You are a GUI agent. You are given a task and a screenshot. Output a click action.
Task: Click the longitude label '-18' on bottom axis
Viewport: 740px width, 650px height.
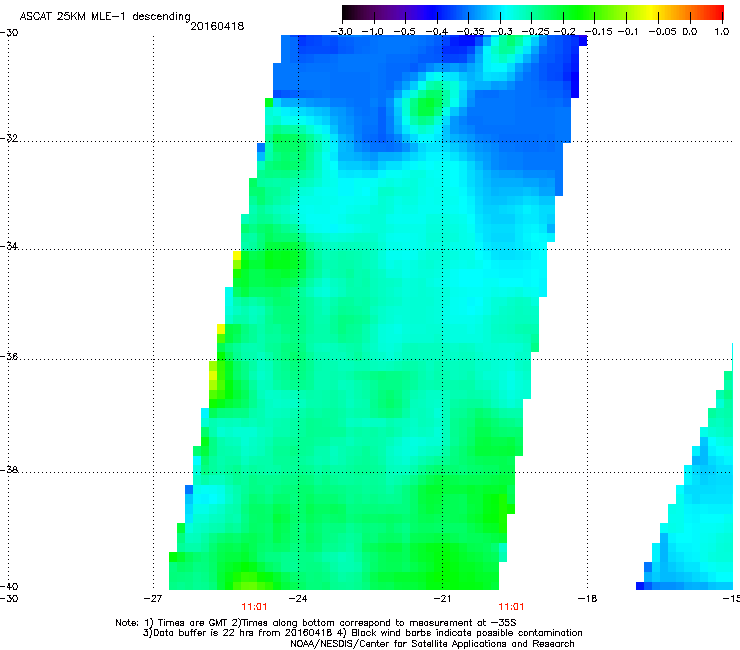587,599
